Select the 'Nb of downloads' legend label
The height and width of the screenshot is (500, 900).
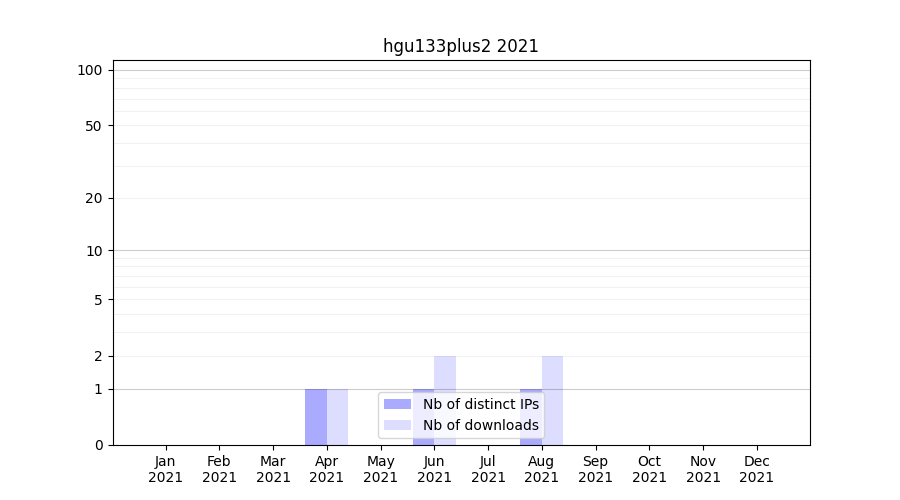tap(480, 425)
